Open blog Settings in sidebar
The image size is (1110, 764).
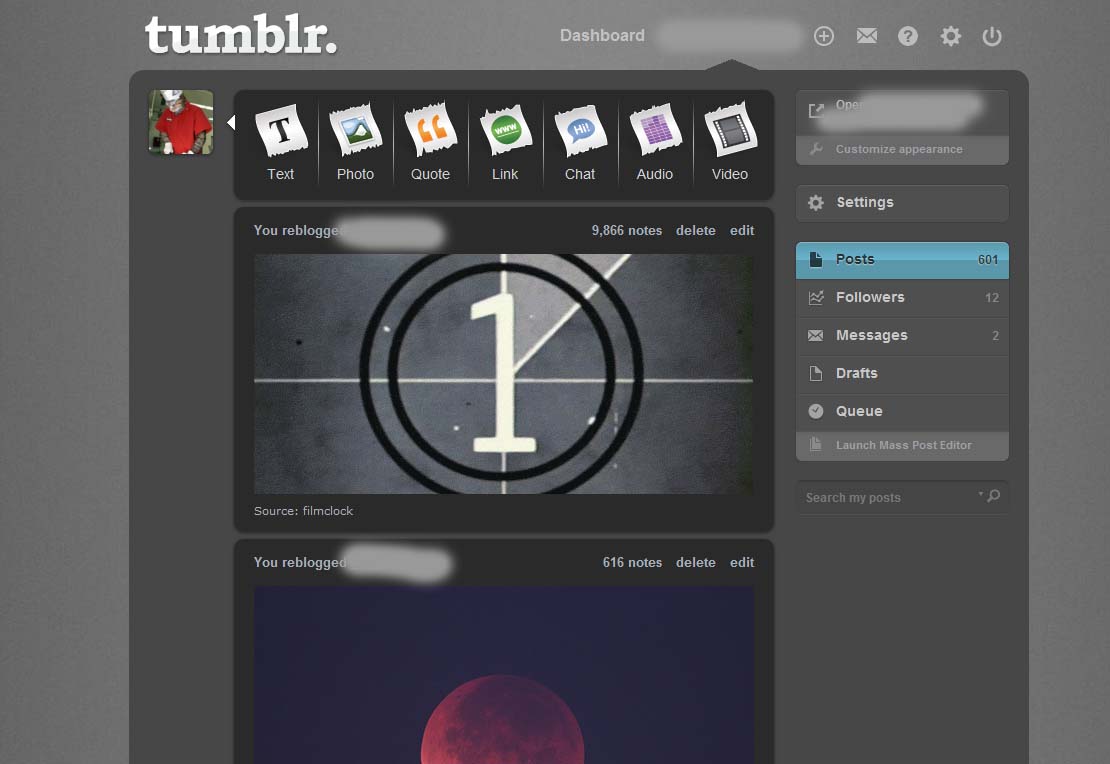coord(902,203)
